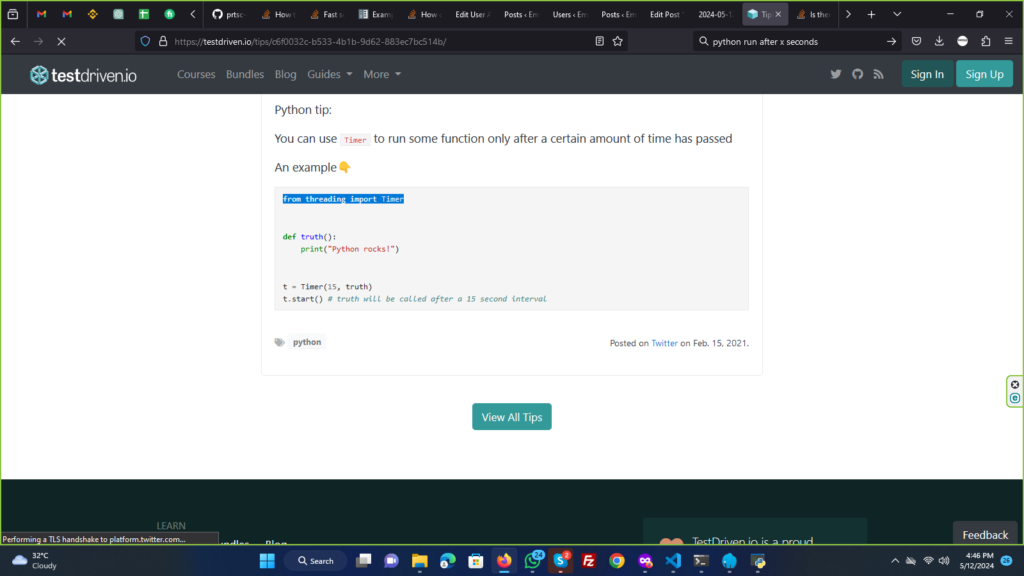1024x576 pixels.
Task: Open the Twitter icon in site header
Action: coord(836,74)
